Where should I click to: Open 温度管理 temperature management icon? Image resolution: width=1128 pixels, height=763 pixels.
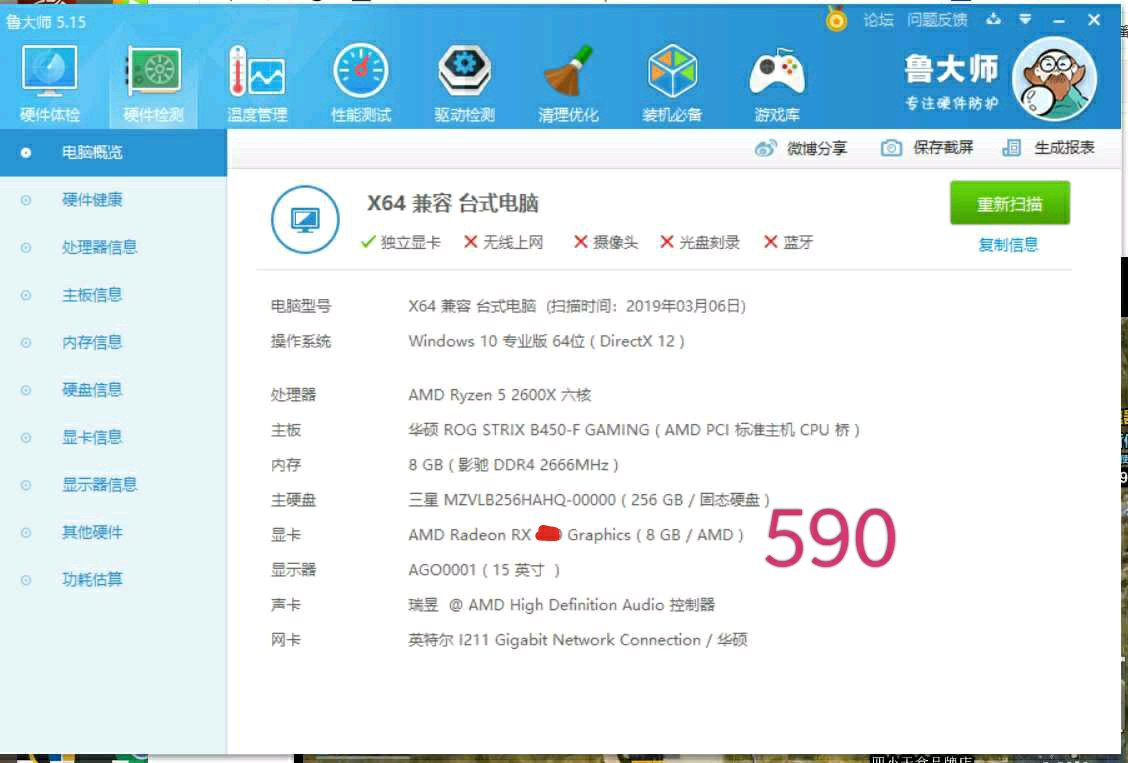pyautogui.click(x=257, y=83)
